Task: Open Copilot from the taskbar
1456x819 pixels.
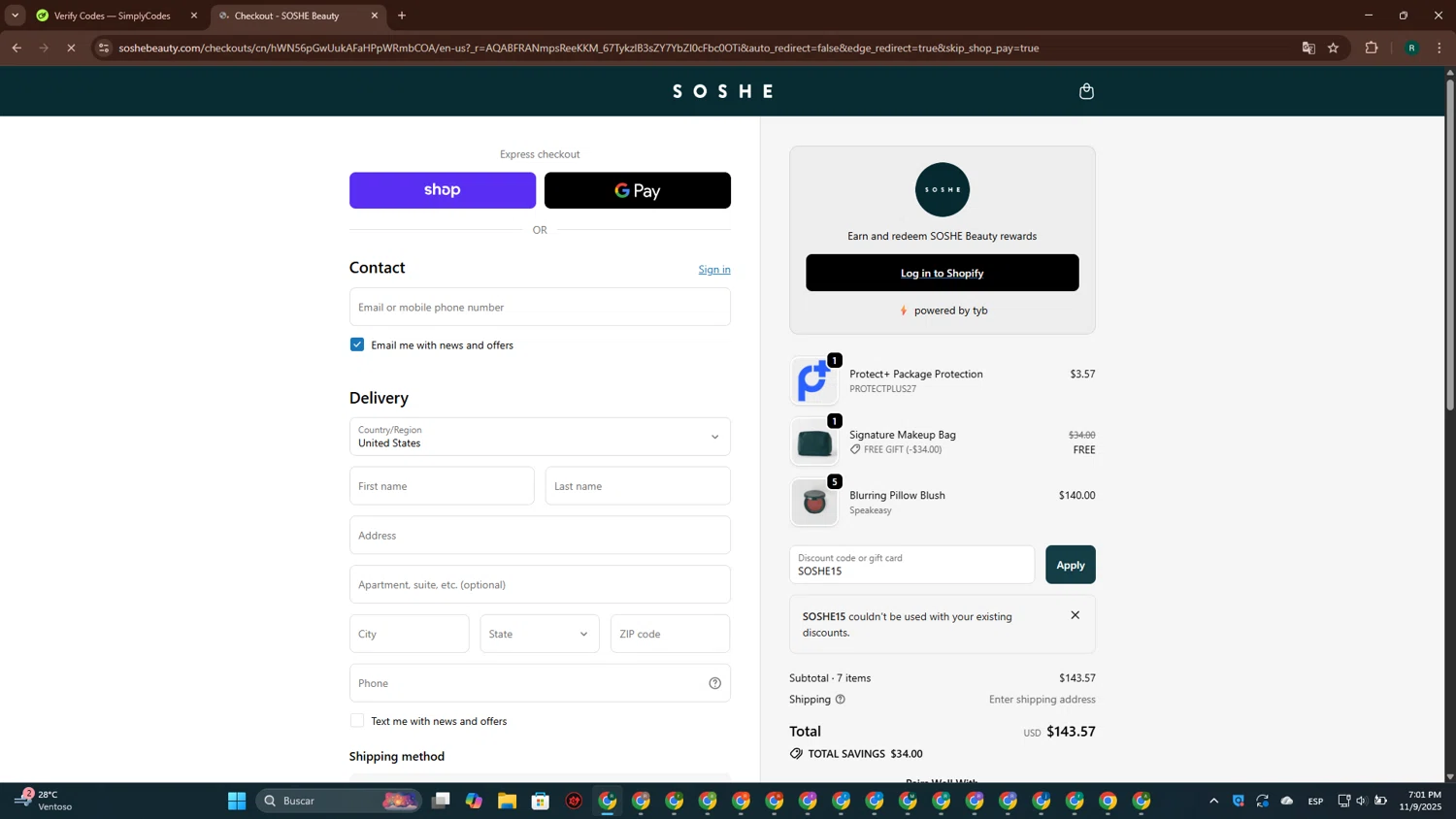Action: click(474, 801)
